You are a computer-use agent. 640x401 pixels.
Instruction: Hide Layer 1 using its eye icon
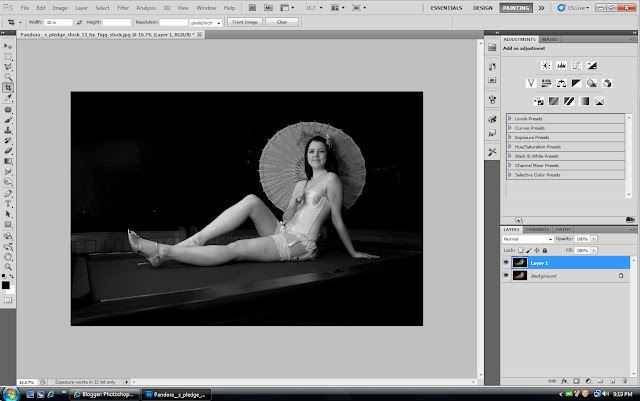pyautogui.click(x=506, y=262)
